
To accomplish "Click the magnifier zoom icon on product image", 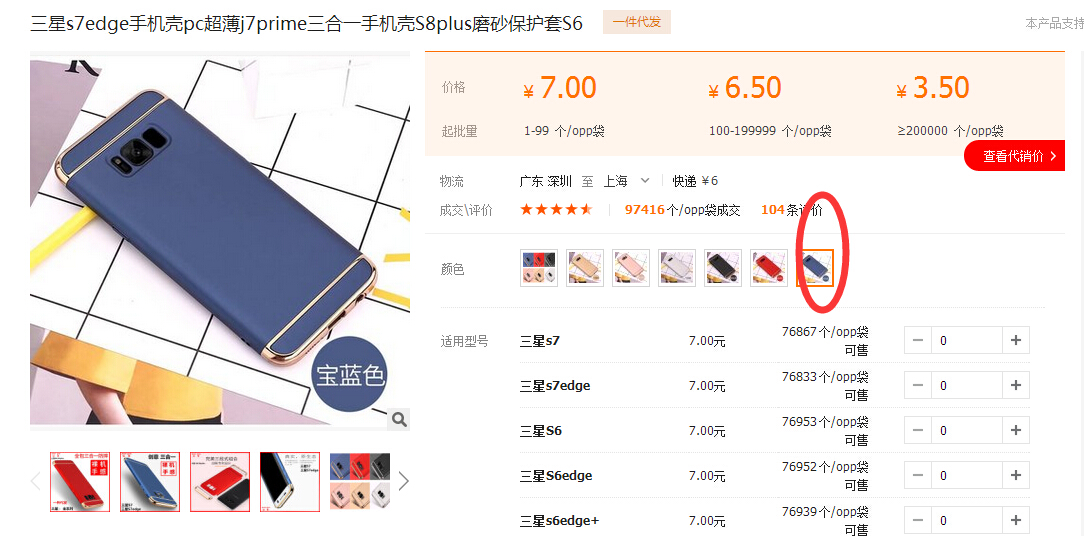I will coord(400,418).
